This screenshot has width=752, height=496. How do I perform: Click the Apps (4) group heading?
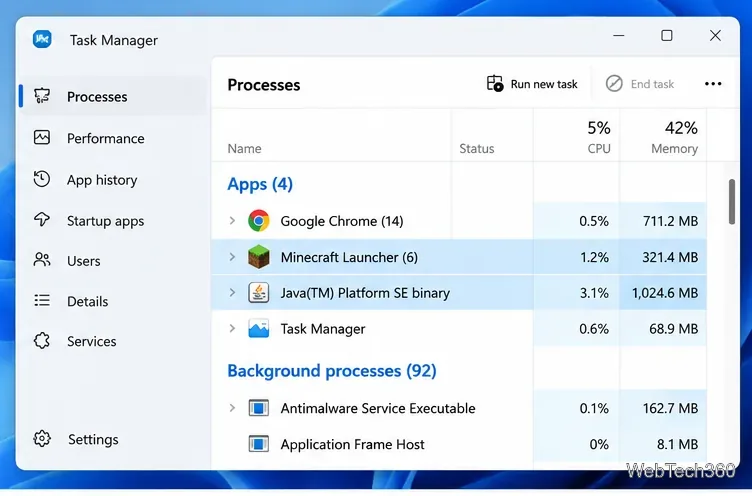[260, 184]
